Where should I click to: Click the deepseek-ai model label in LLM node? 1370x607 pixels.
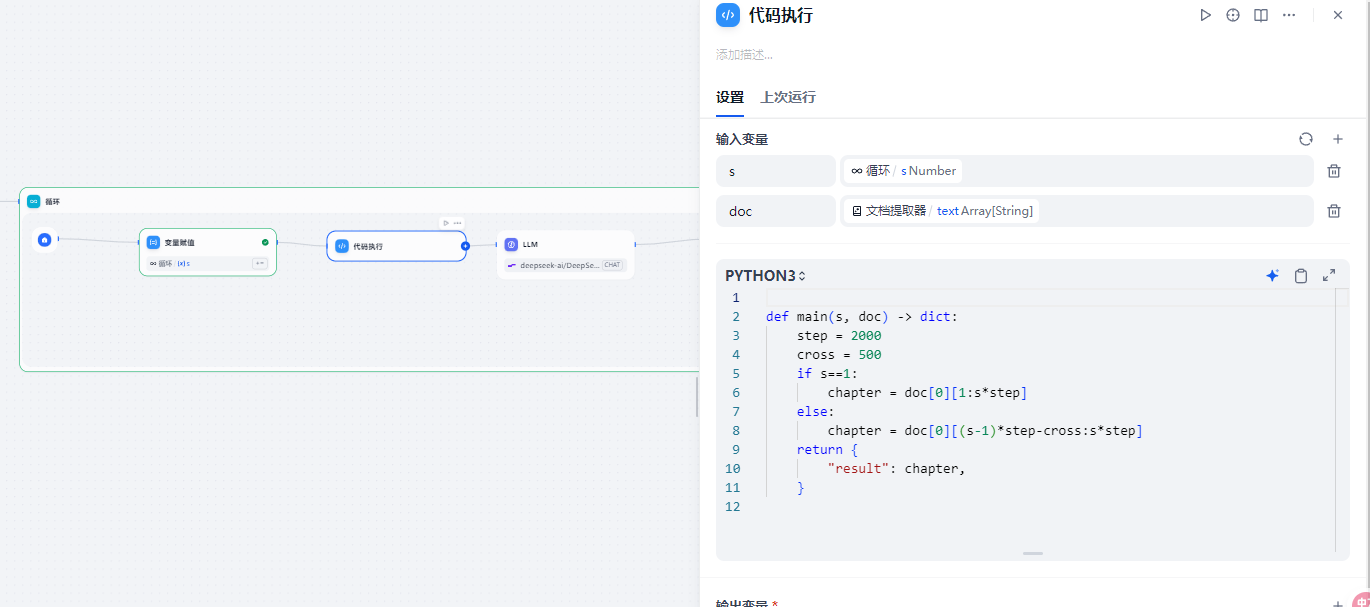pos(559,265)
